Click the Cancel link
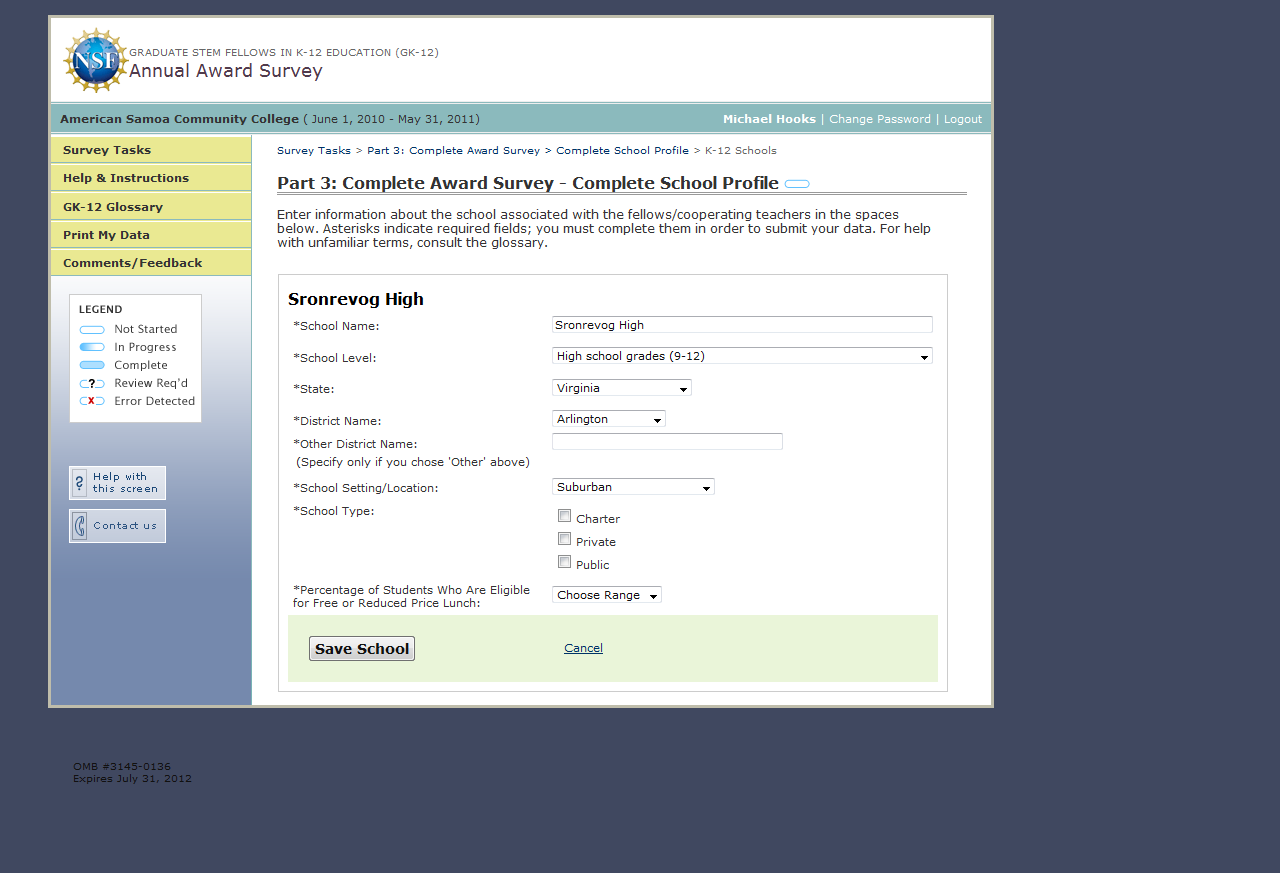This screenshot has height=873, width=1280. (583, 648)
